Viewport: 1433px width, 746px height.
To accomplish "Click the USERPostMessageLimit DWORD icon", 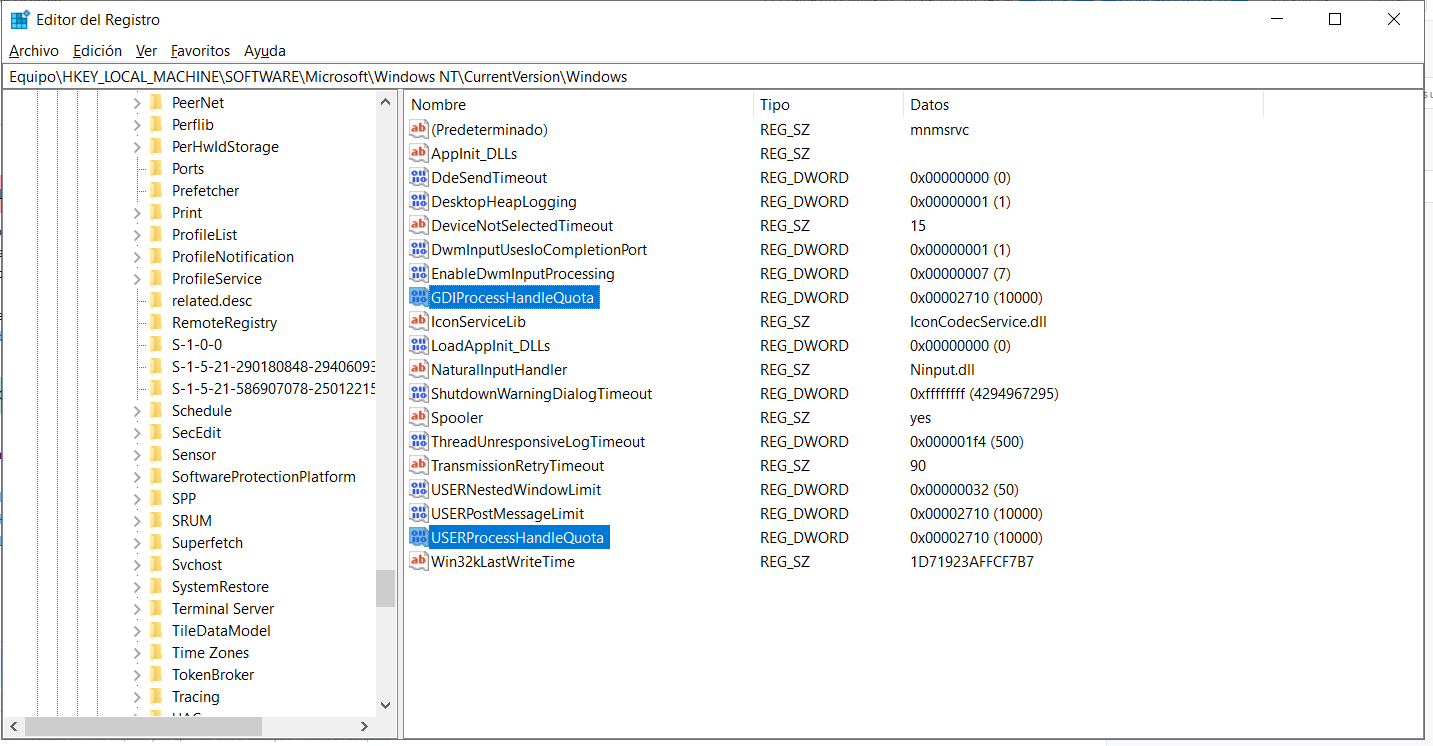I will (419, 513).
